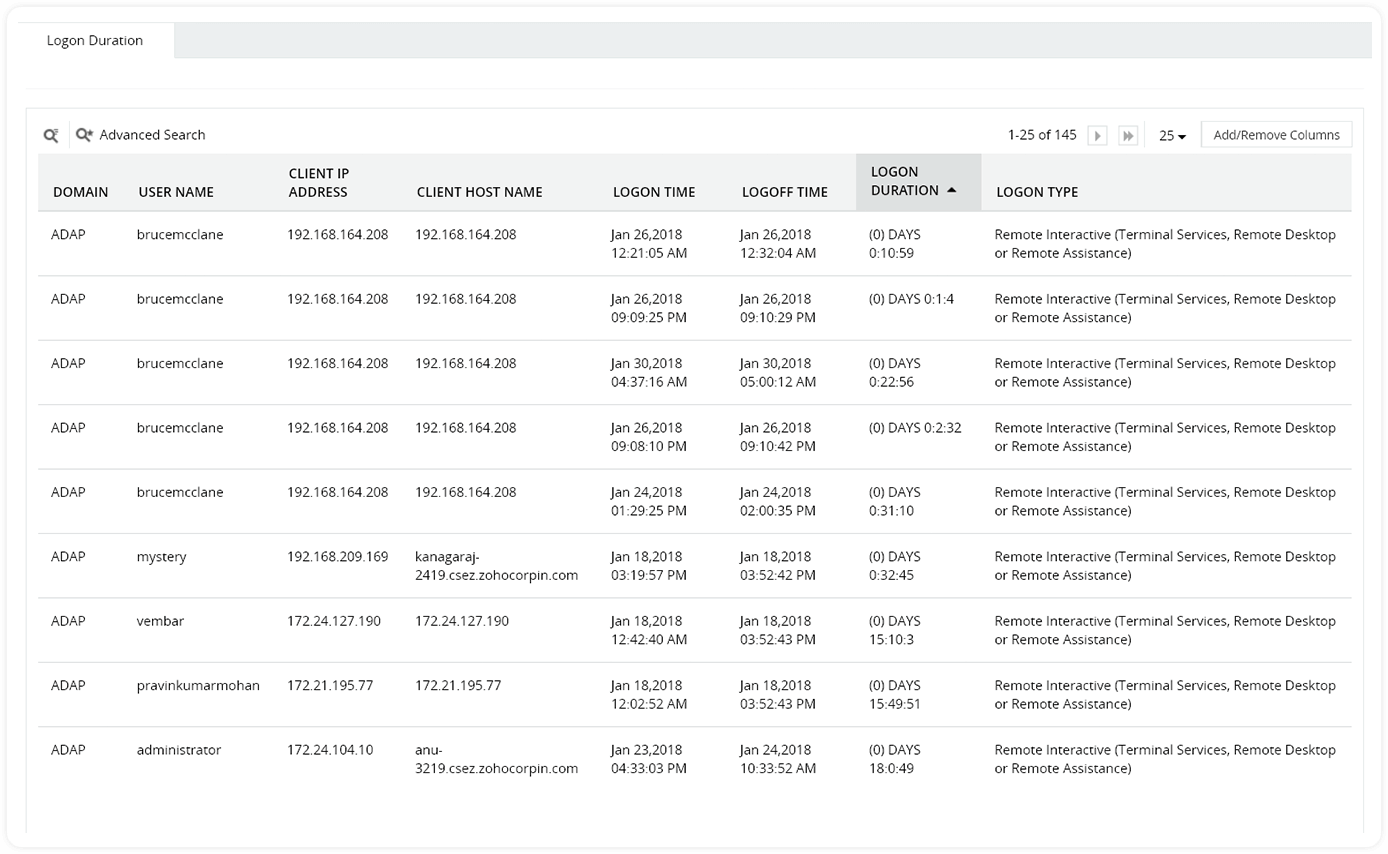Sort by the Logoff Time column
1388x854 pixels.
785,191
